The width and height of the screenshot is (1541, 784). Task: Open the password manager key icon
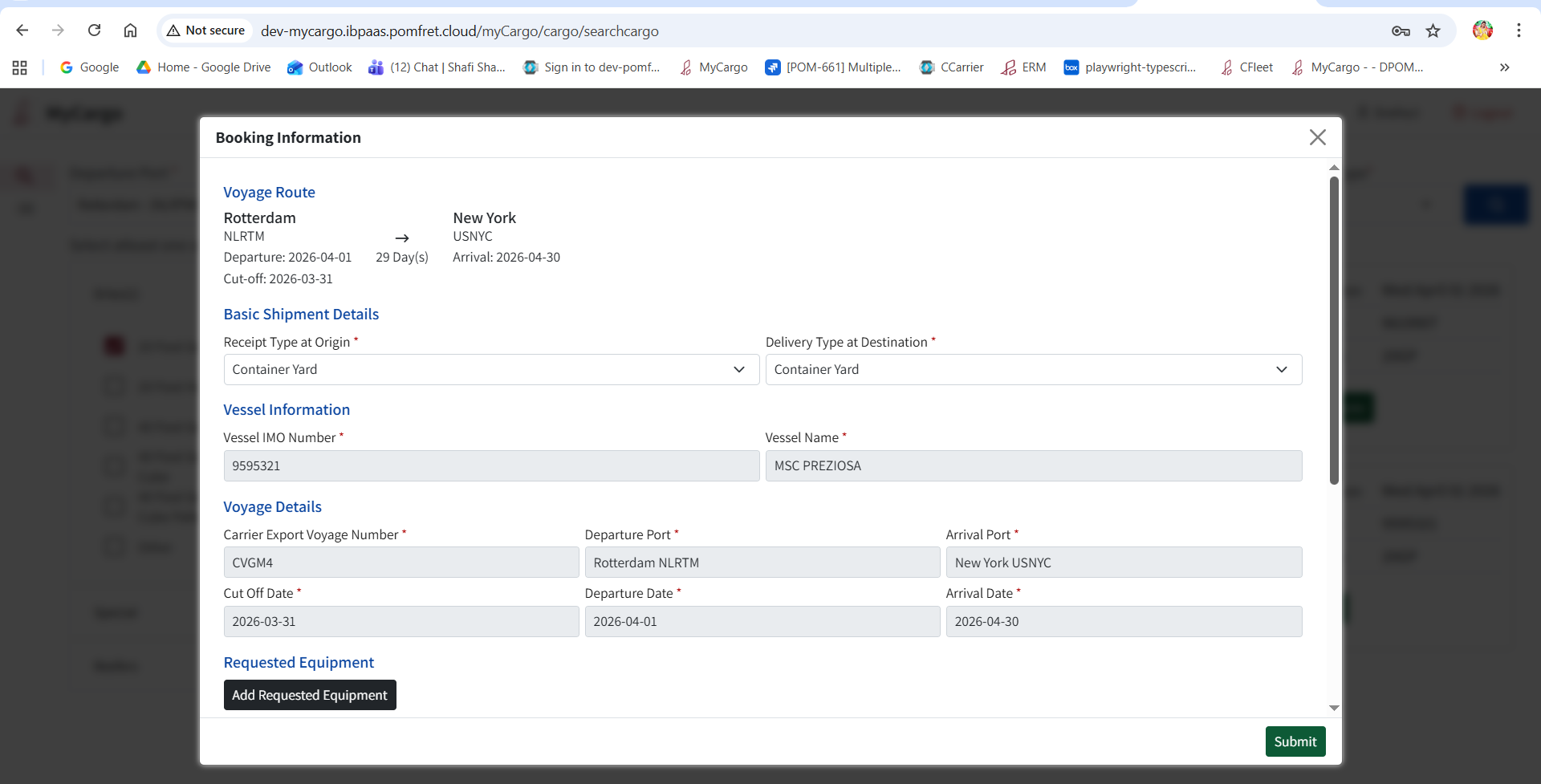tap(1401, 30)
